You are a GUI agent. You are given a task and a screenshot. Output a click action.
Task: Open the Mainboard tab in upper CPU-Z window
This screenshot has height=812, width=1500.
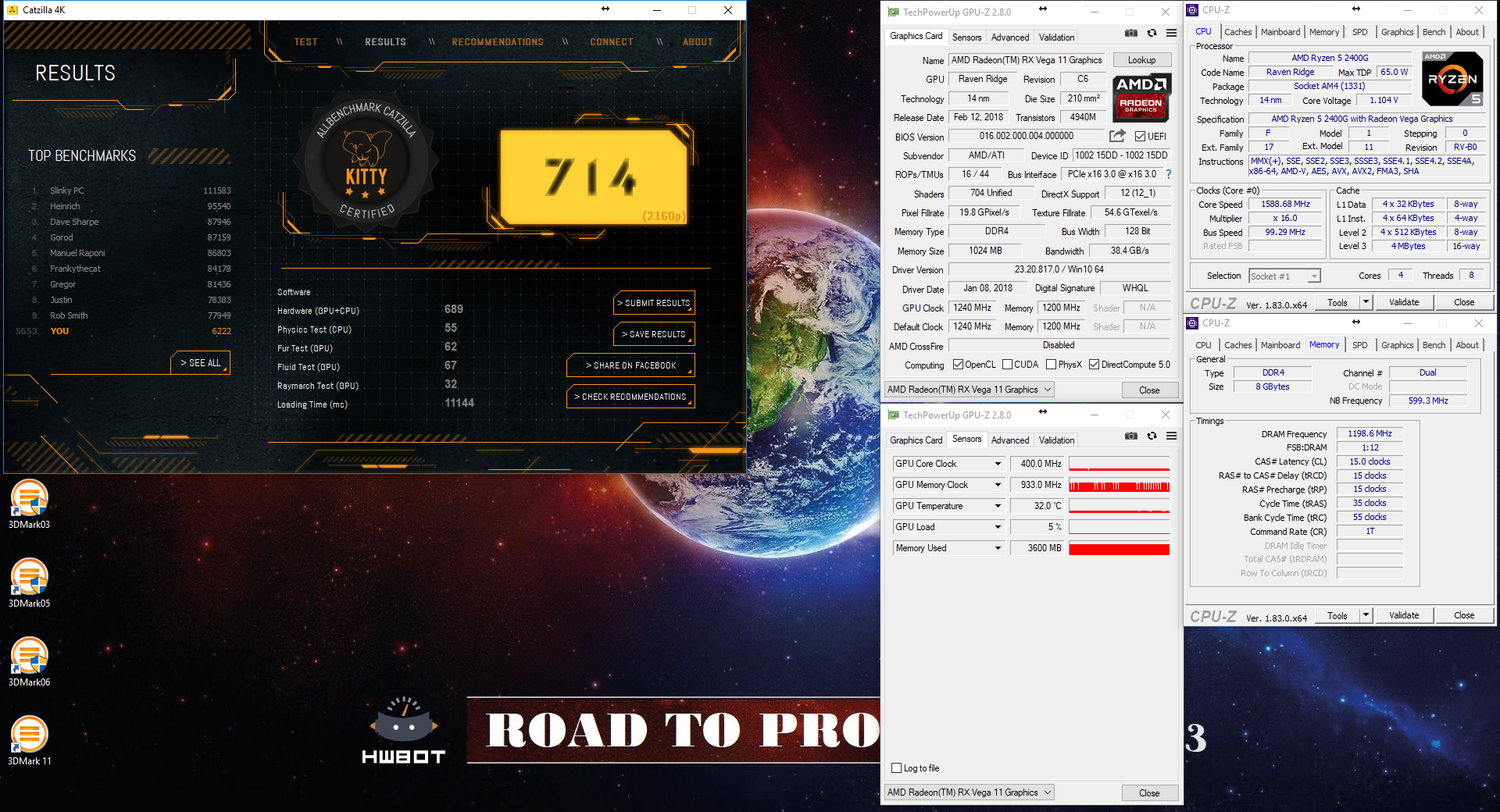(1280, 32)
